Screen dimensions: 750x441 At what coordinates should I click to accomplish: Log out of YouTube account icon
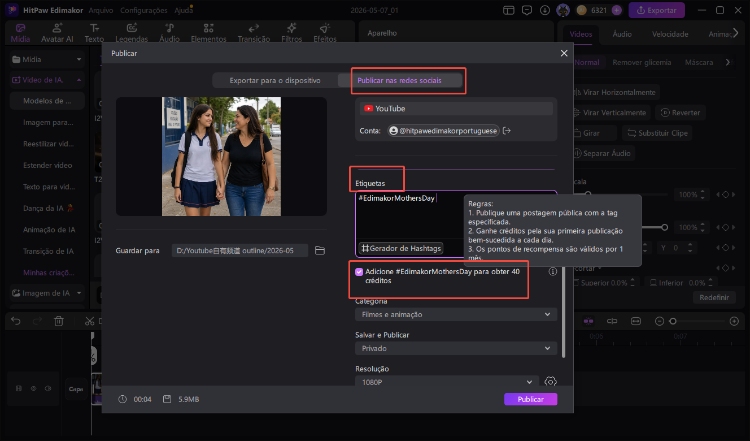(507, 131)
